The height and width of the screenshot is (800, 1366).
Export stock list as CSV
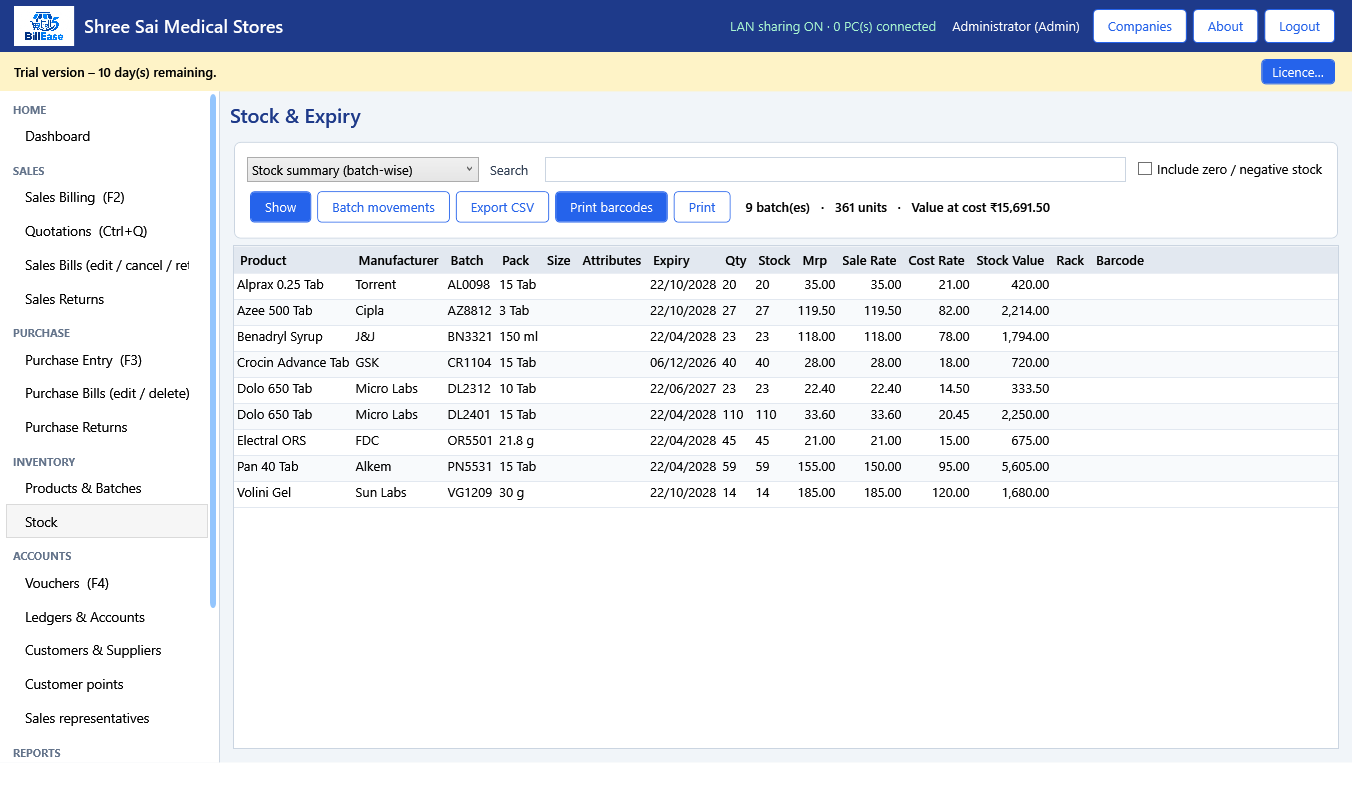(x=503, y=207)
